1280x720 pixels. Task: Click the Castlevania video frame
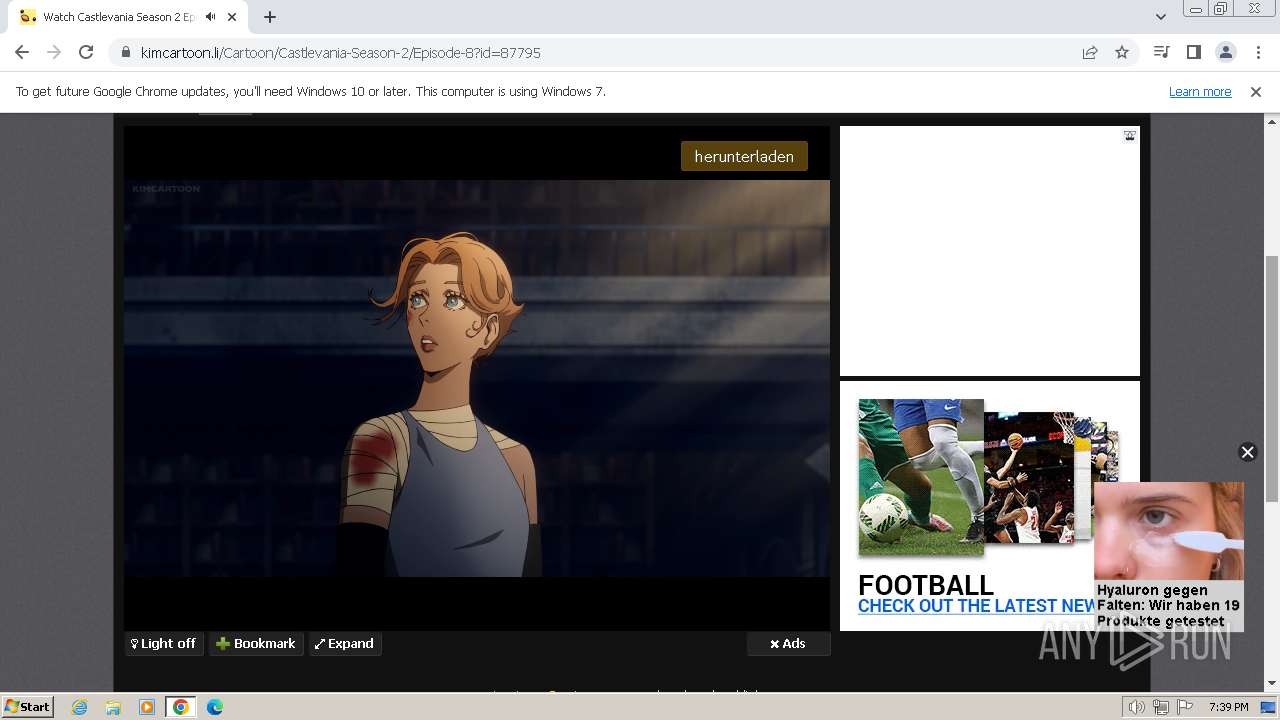(477, 378)
